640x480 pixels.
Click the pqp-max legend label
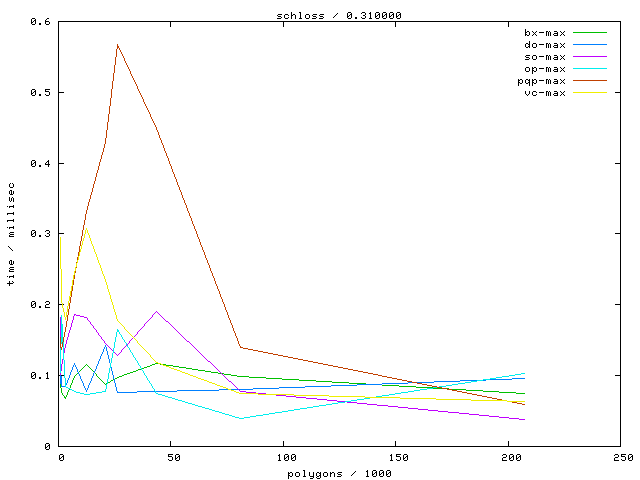click(x=542, y=81)
